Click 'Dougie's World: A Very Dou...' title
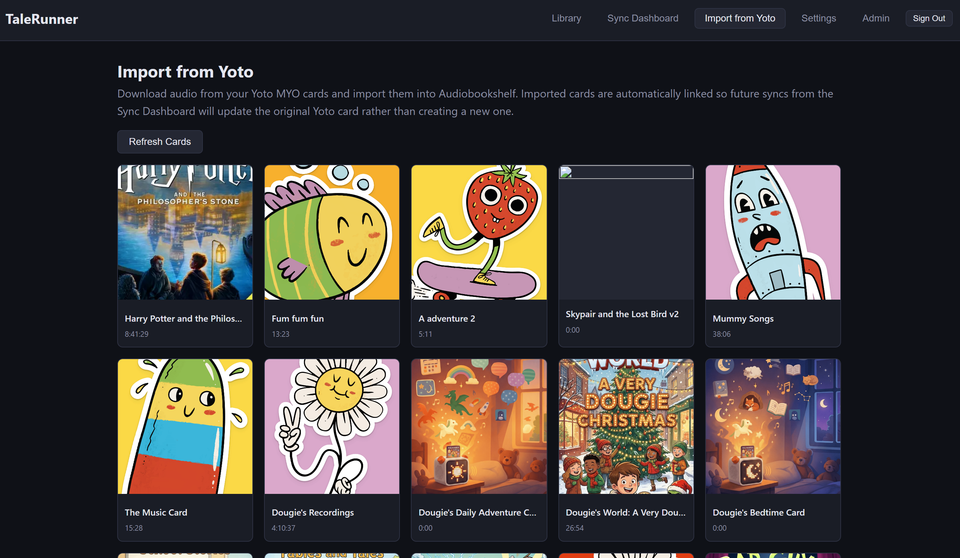960x558 pixels. (626, 513)
